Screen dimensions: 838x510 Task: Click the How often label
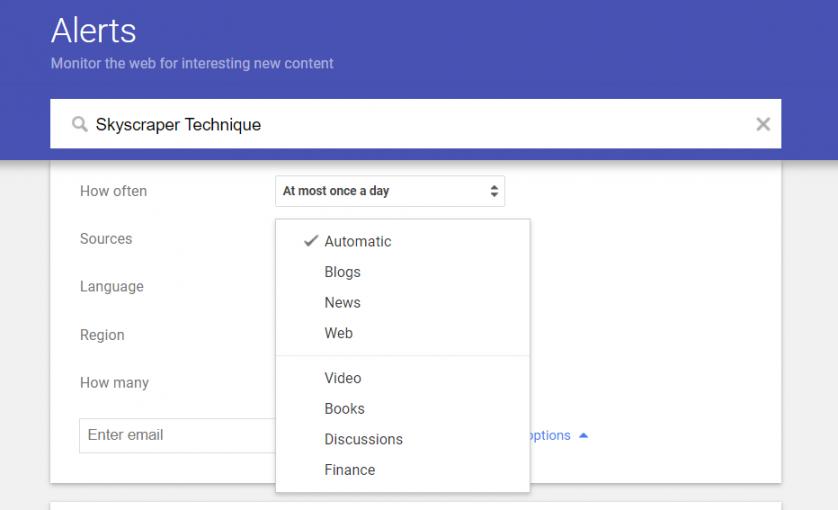pos(113,191)
